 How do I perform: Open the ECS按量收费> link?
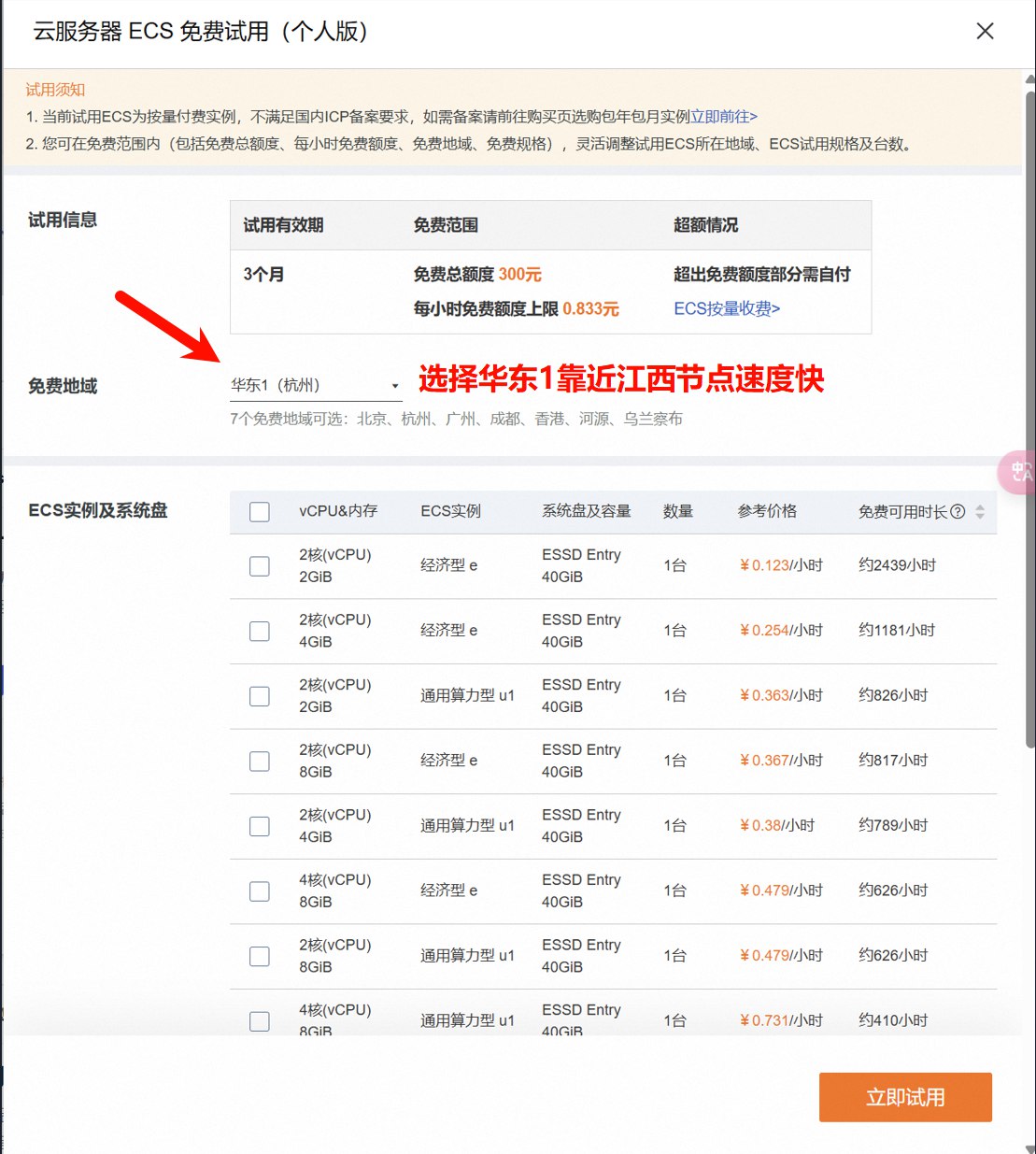727,308
